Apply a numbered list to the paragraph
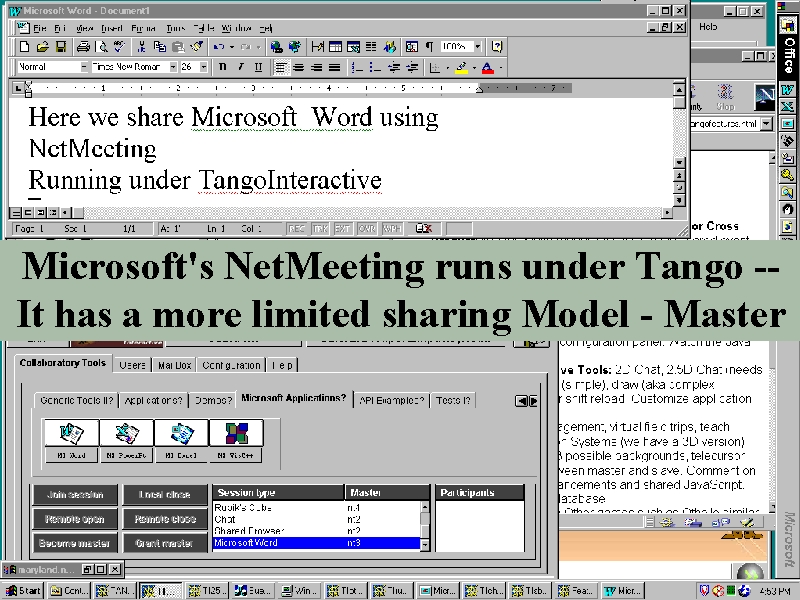This screenshot has width=800, height=600. (357, 67)
